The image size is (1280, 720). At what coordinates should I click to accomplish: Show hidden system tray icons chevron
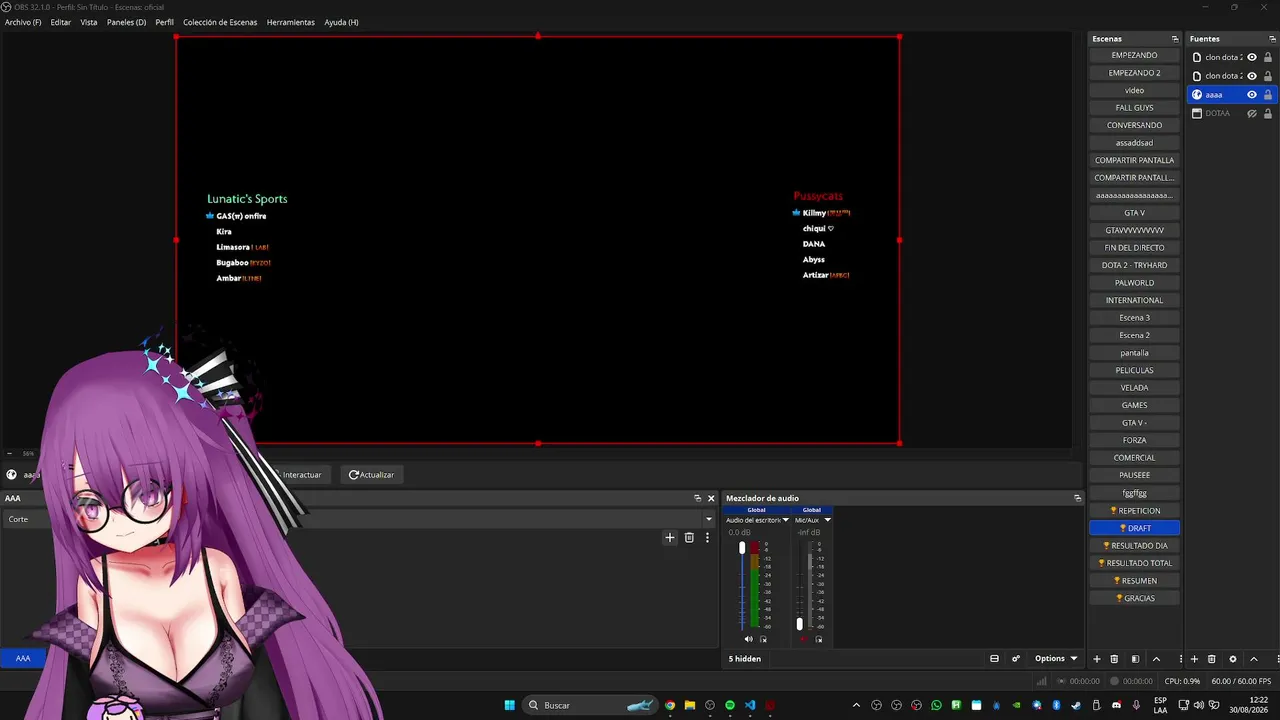[856, 705]
